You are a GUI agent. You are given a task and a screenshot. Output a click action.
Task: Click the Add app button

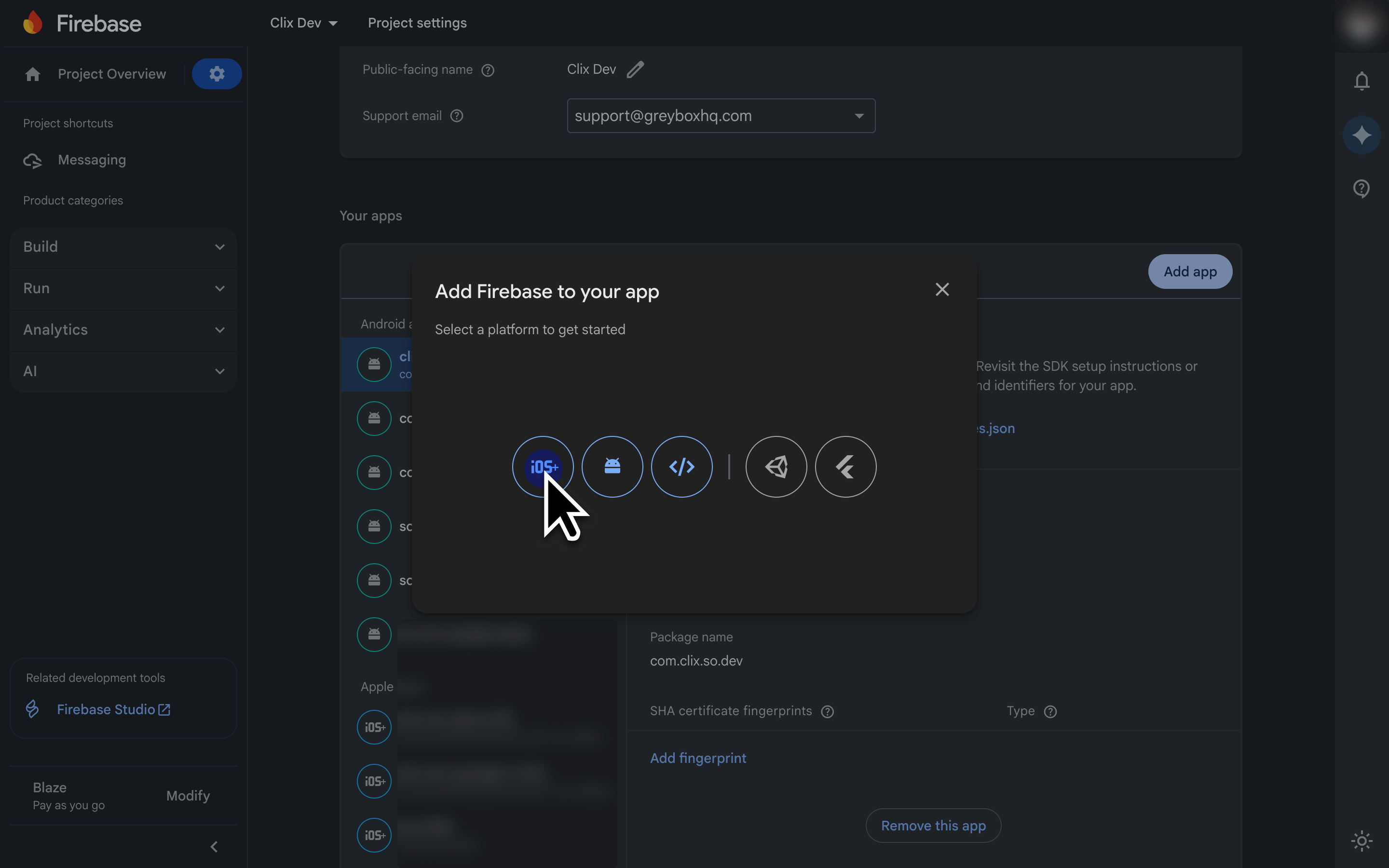(x=1190, y=271)
